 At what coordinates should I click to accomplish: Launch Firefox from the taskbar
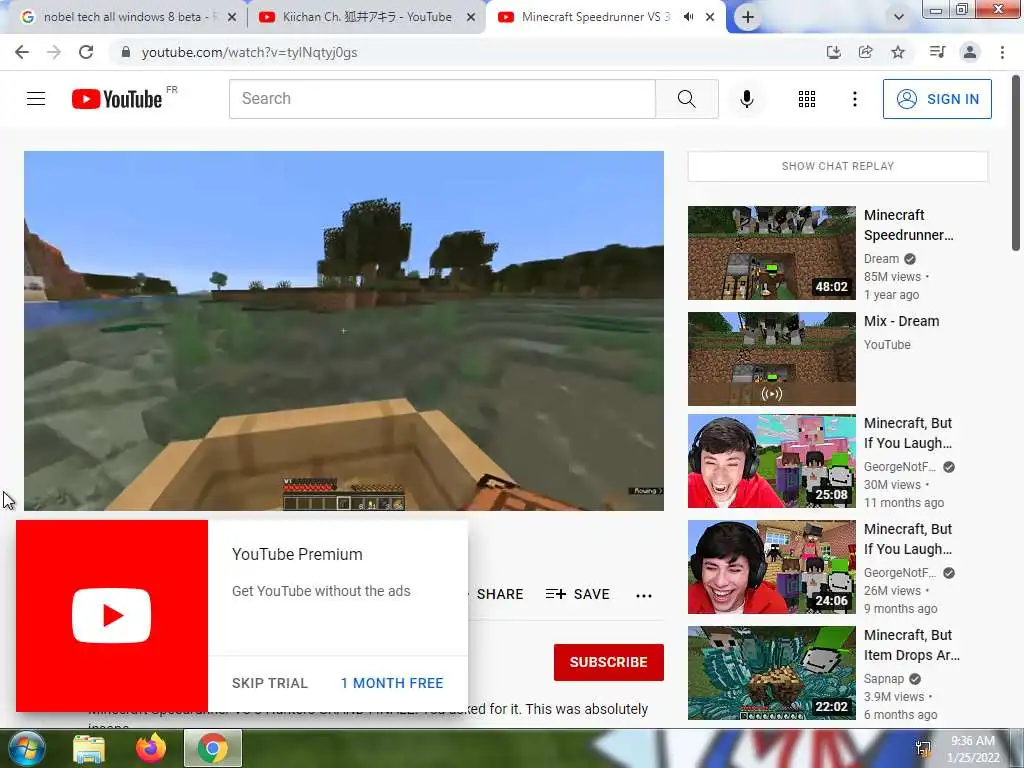(150, 748)
